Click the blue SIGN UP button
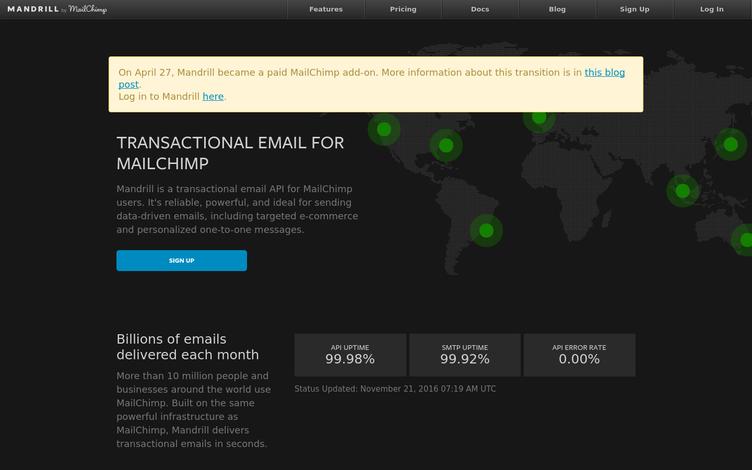752x470 pixels. [x=182, y=260]
